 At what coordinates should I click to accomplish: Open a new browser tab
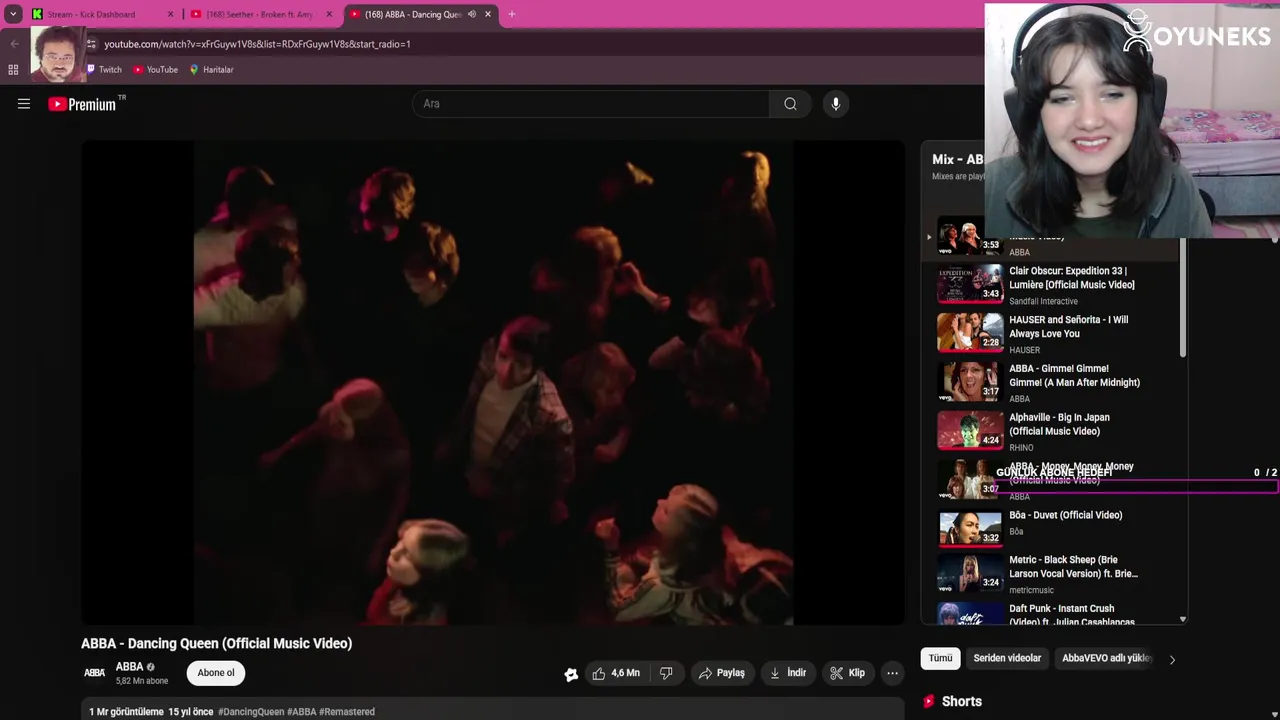click(x=512, y=14)
